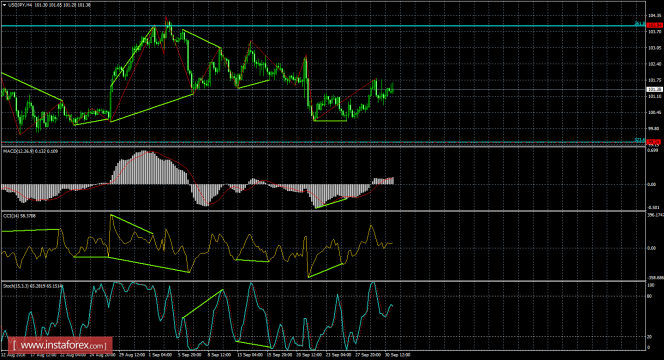Click the 13 Sep 04:00 time axis label
Image resolution: width=664 pixels, height=360 pixels.
point(249,355)
